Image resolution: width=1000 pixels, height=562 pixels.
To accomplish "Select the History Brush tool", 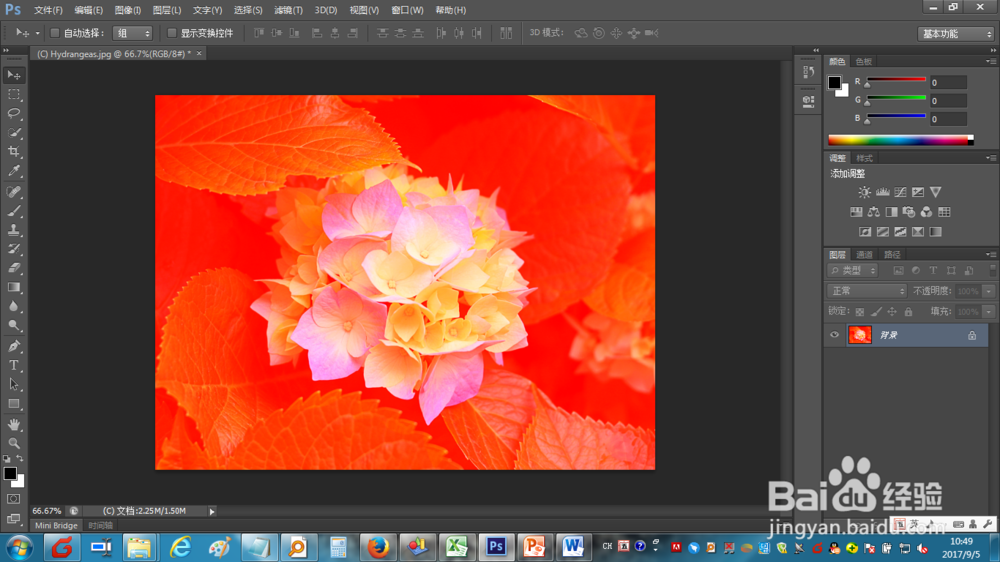I will pyautogui.click(x=13, y=249).
